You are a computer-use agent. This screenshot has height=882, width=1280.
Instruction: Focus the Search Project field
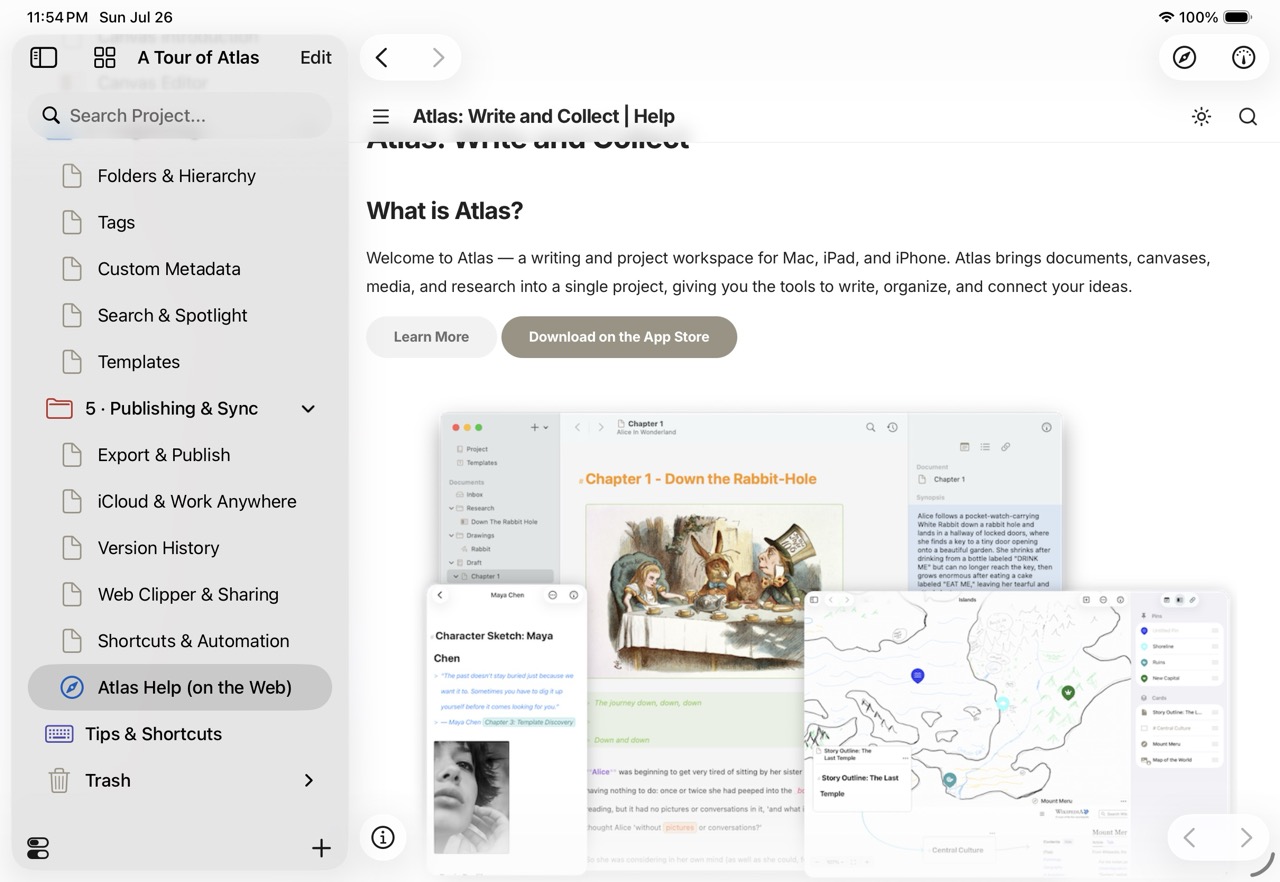180,116
